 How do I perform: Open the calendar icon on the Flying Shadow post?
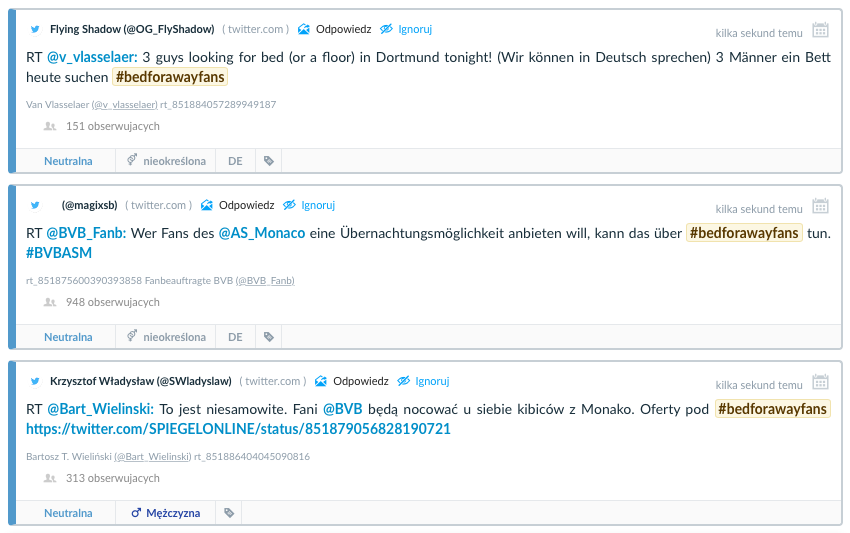click(x=820, y=30)
